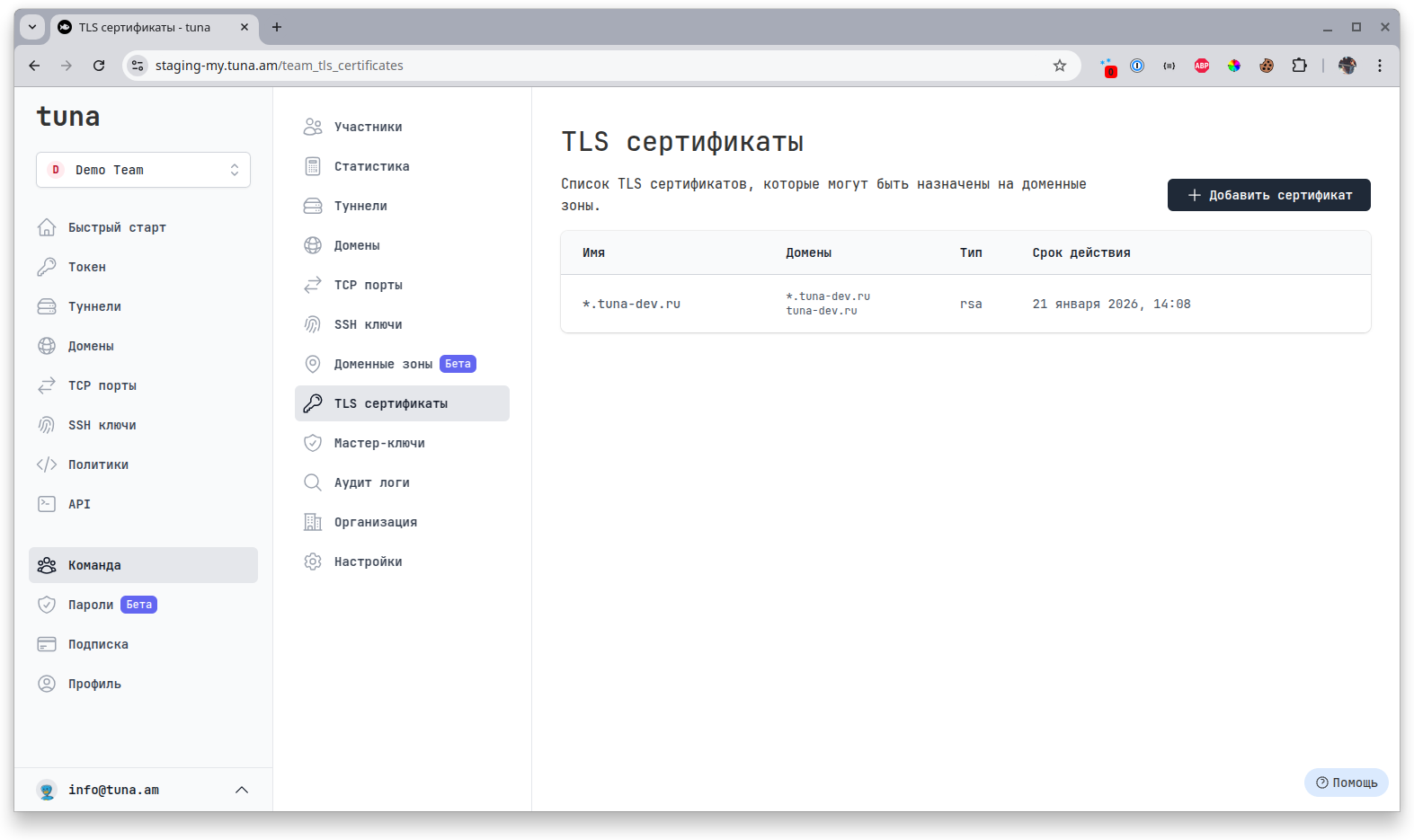
Task: Open Политики code icon
Action: [x=47, y=464]
